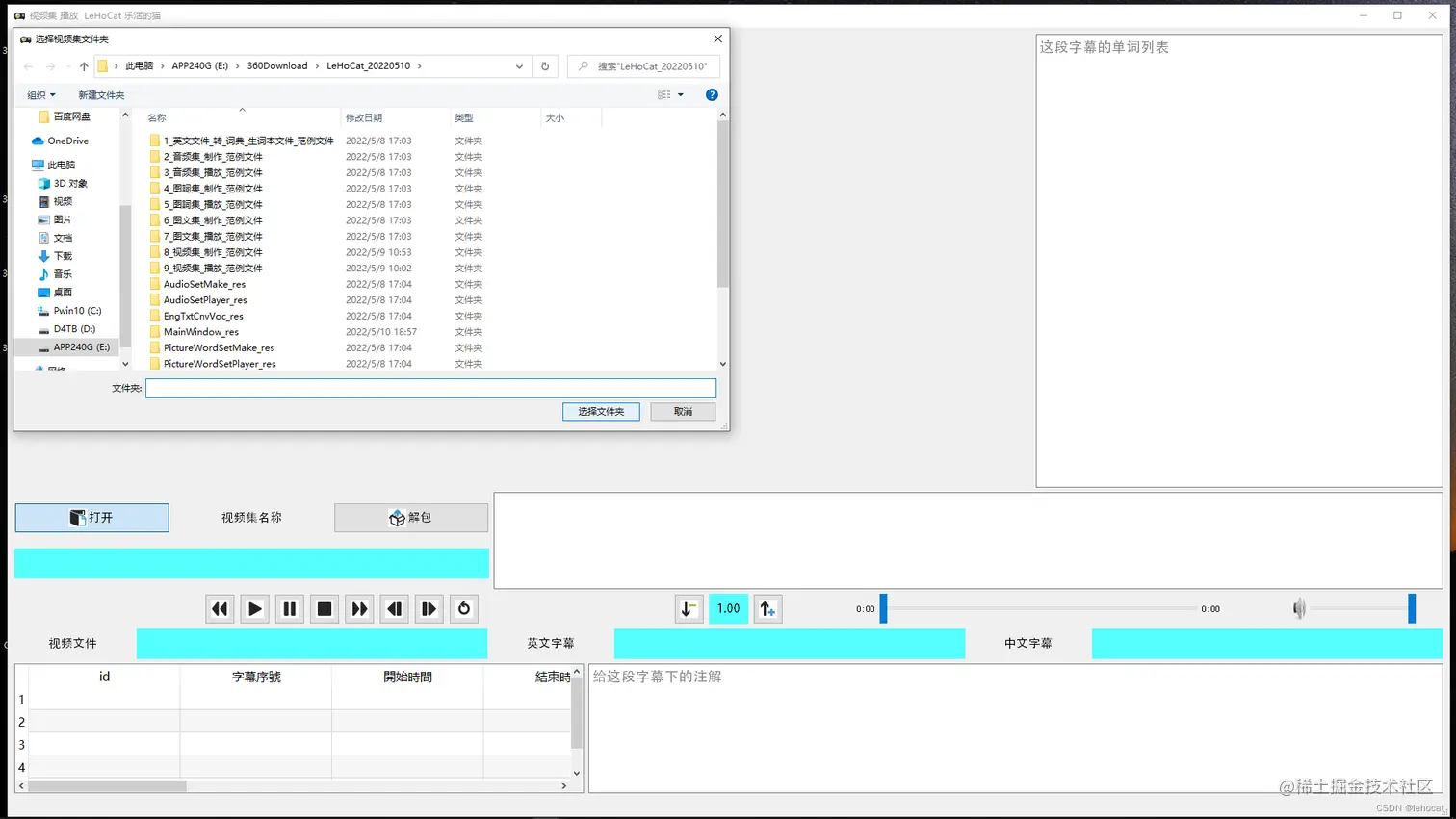Click the 文件夹 name input field
This screenshot has height=819, width=1456.
pyautogui.click(x=430, y=388)
